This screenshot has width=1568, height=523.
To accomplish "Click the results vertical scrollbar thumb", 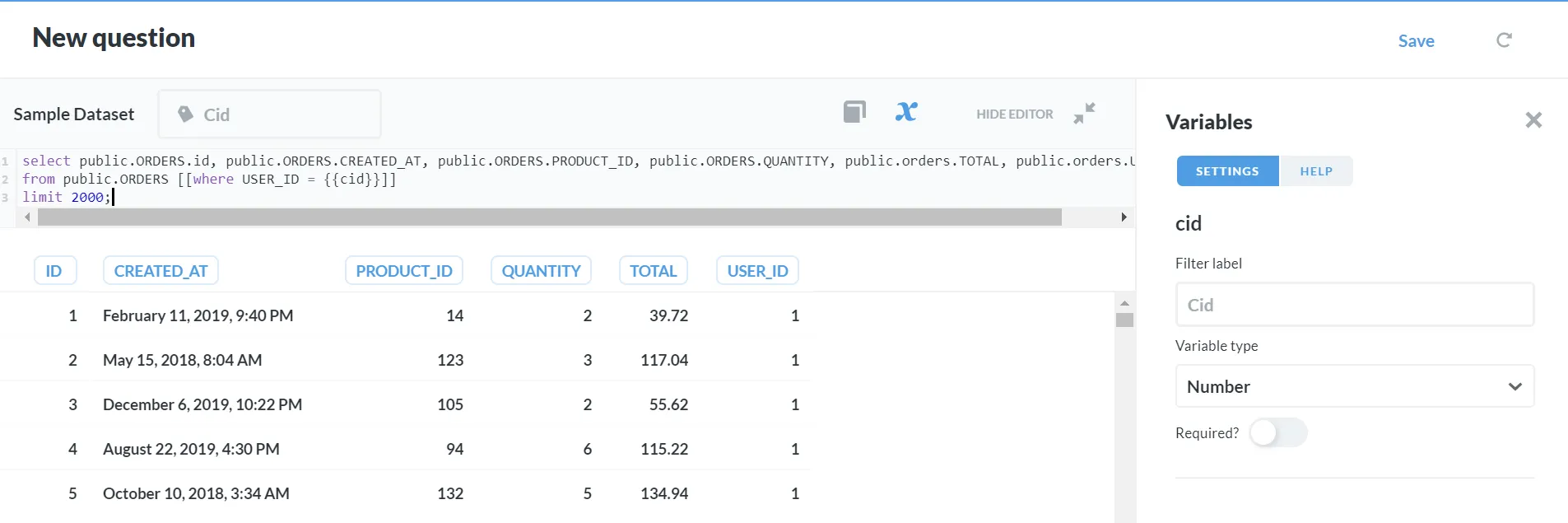I will [1124, 320].
